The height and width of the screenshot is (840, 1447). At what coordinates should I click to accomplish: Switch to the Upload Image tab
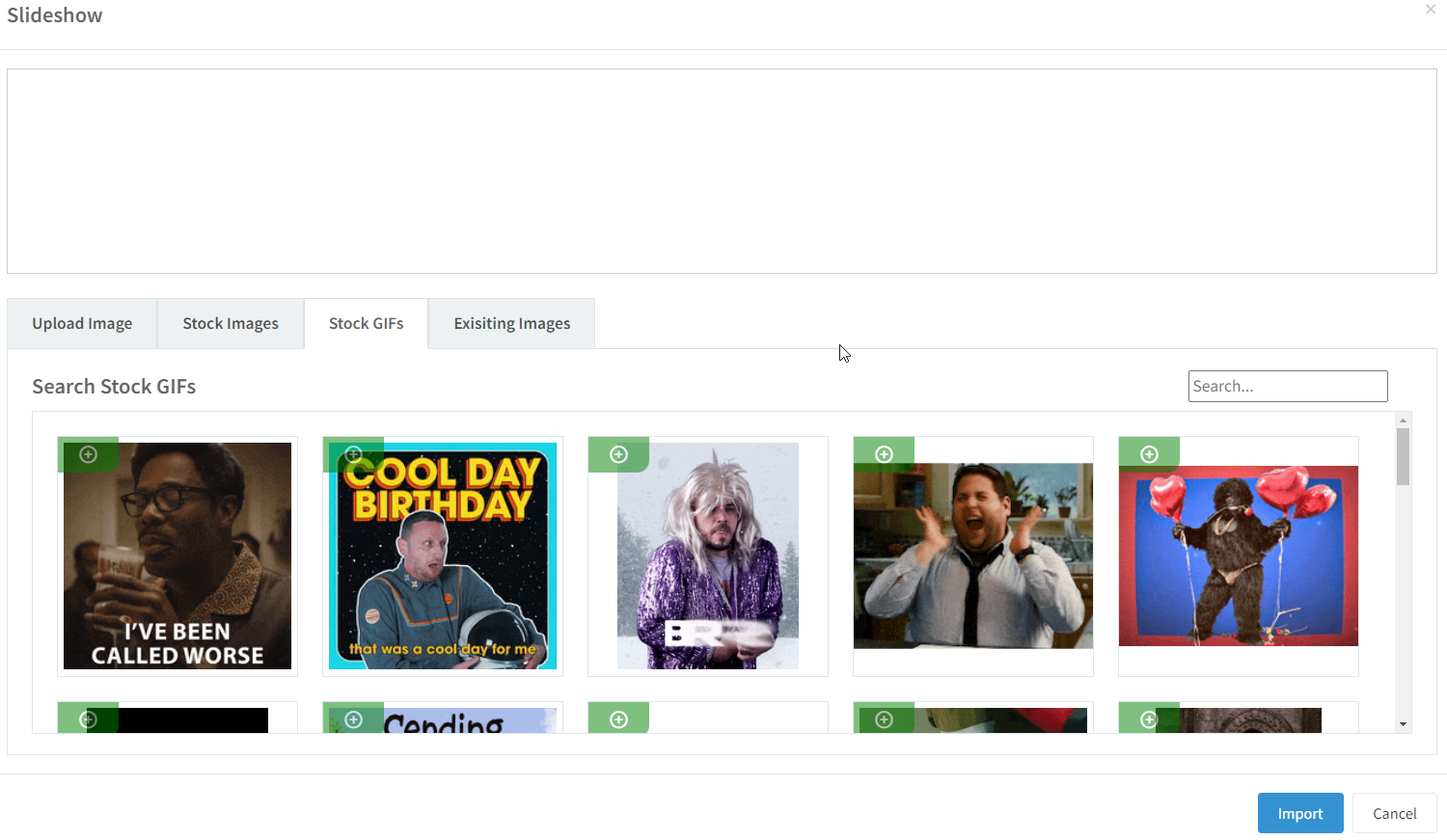[82, 324]
